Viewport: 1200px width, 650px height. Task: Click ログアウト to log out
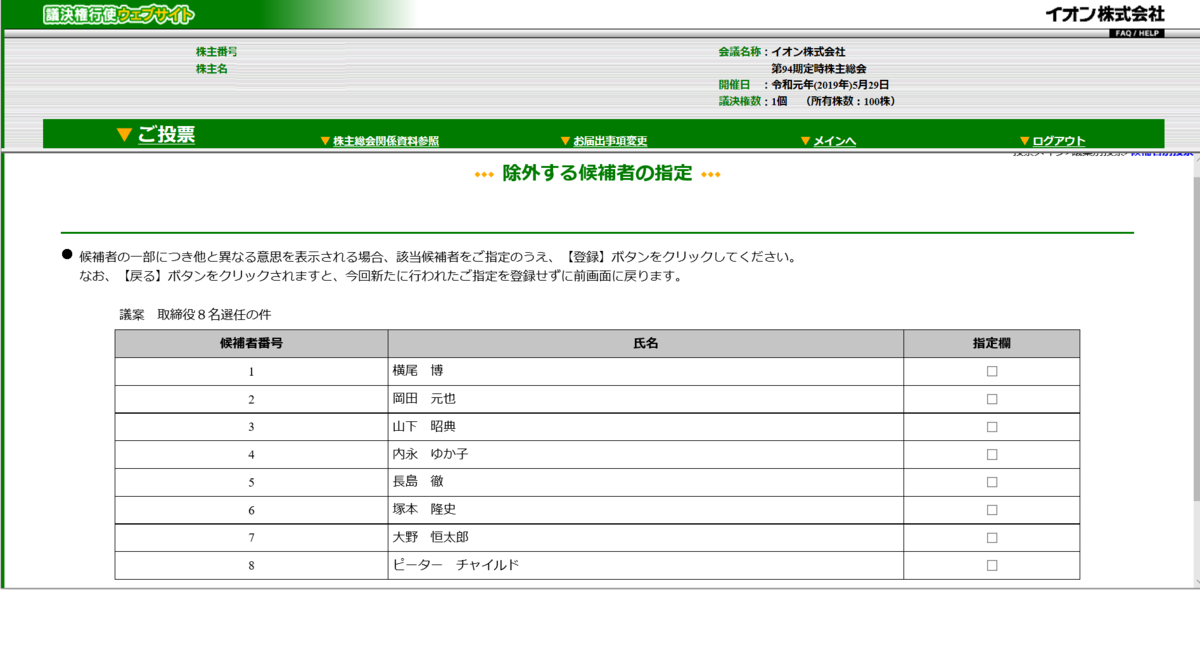point(1059,141)
